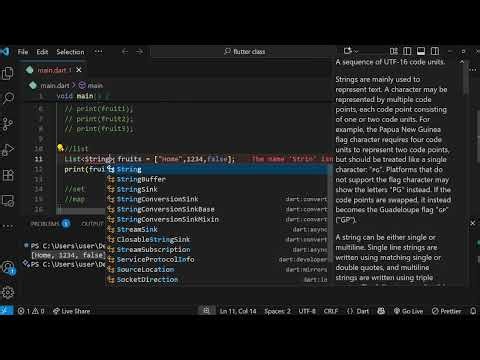Show additional views ellipsis in activity bar
The image size is (480, 360).
(8, 226)
